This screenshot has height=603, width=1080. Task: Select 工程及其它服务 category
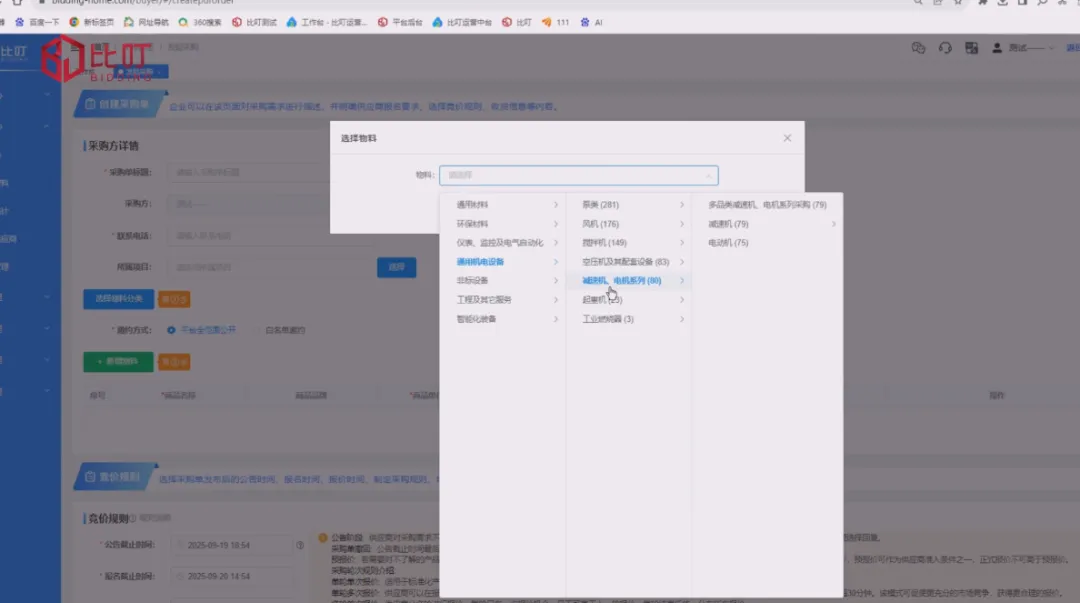pos(484,300)
